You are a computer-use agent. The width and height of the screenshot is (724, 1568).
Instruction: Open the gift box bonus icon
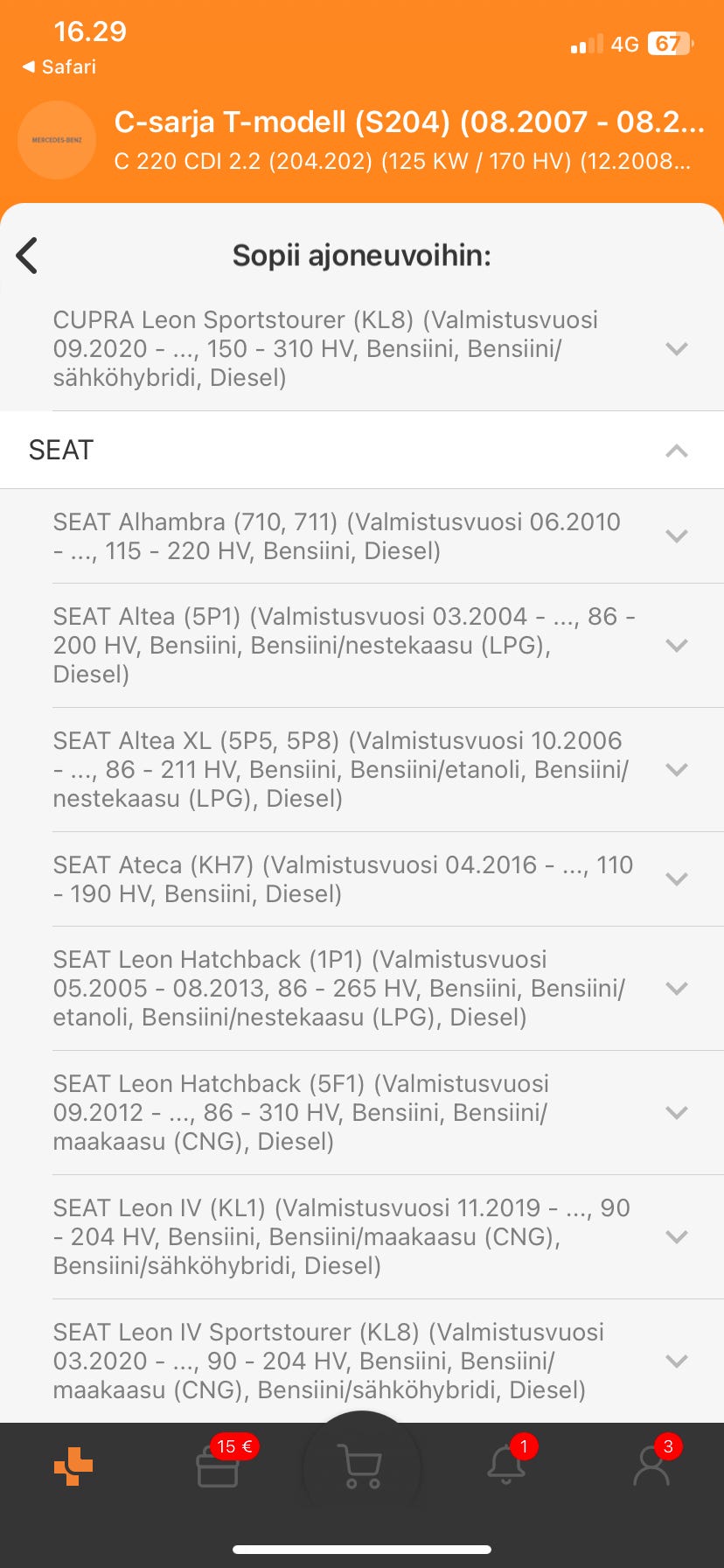pos(218,1466)
